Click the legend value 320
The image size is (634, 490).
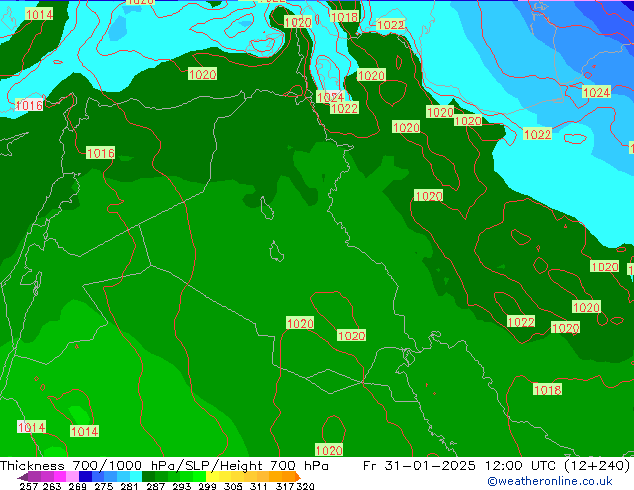[305, 486]
